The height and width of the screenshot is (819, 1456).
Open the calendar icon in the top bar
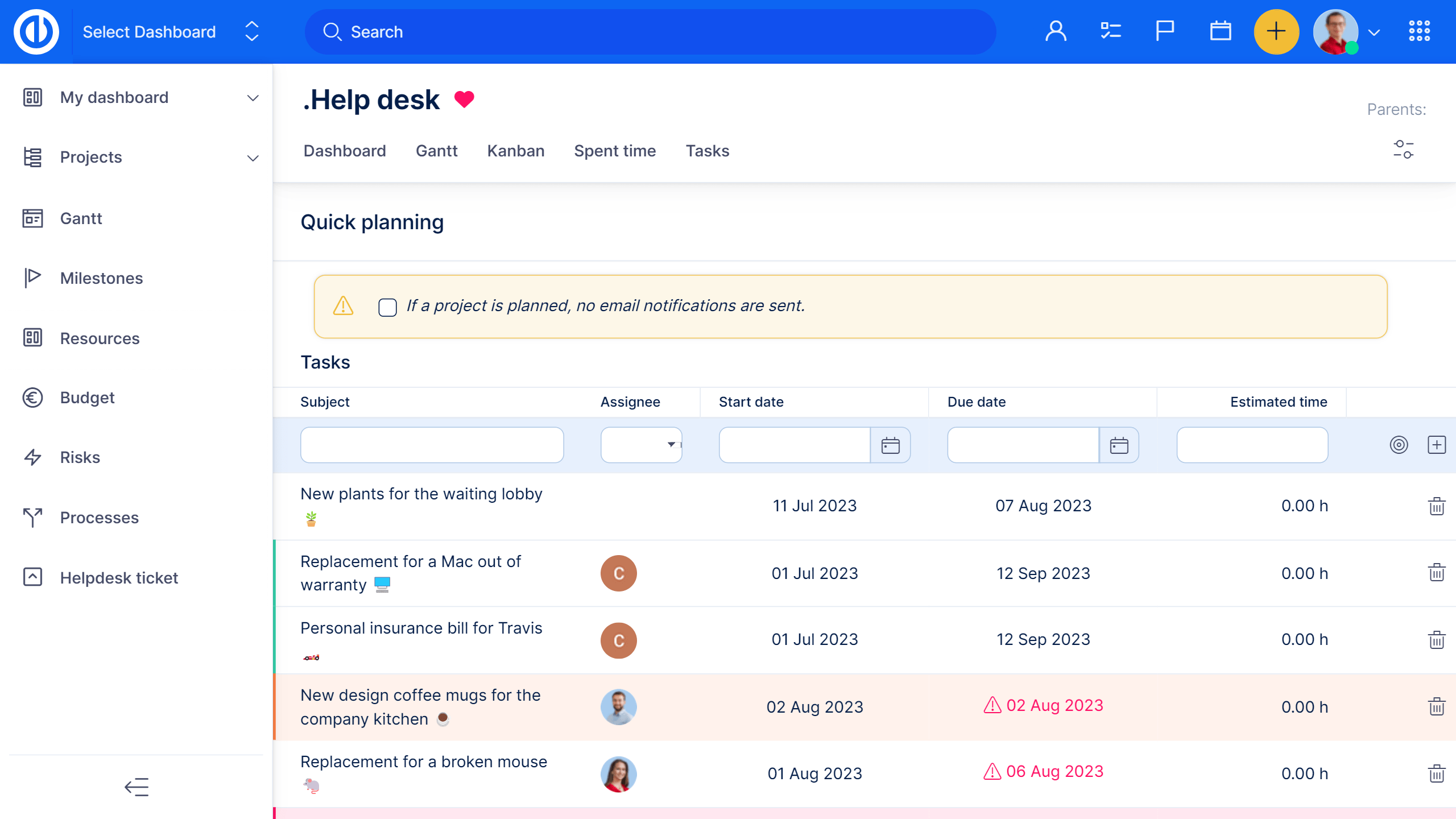click(1219, 31)
